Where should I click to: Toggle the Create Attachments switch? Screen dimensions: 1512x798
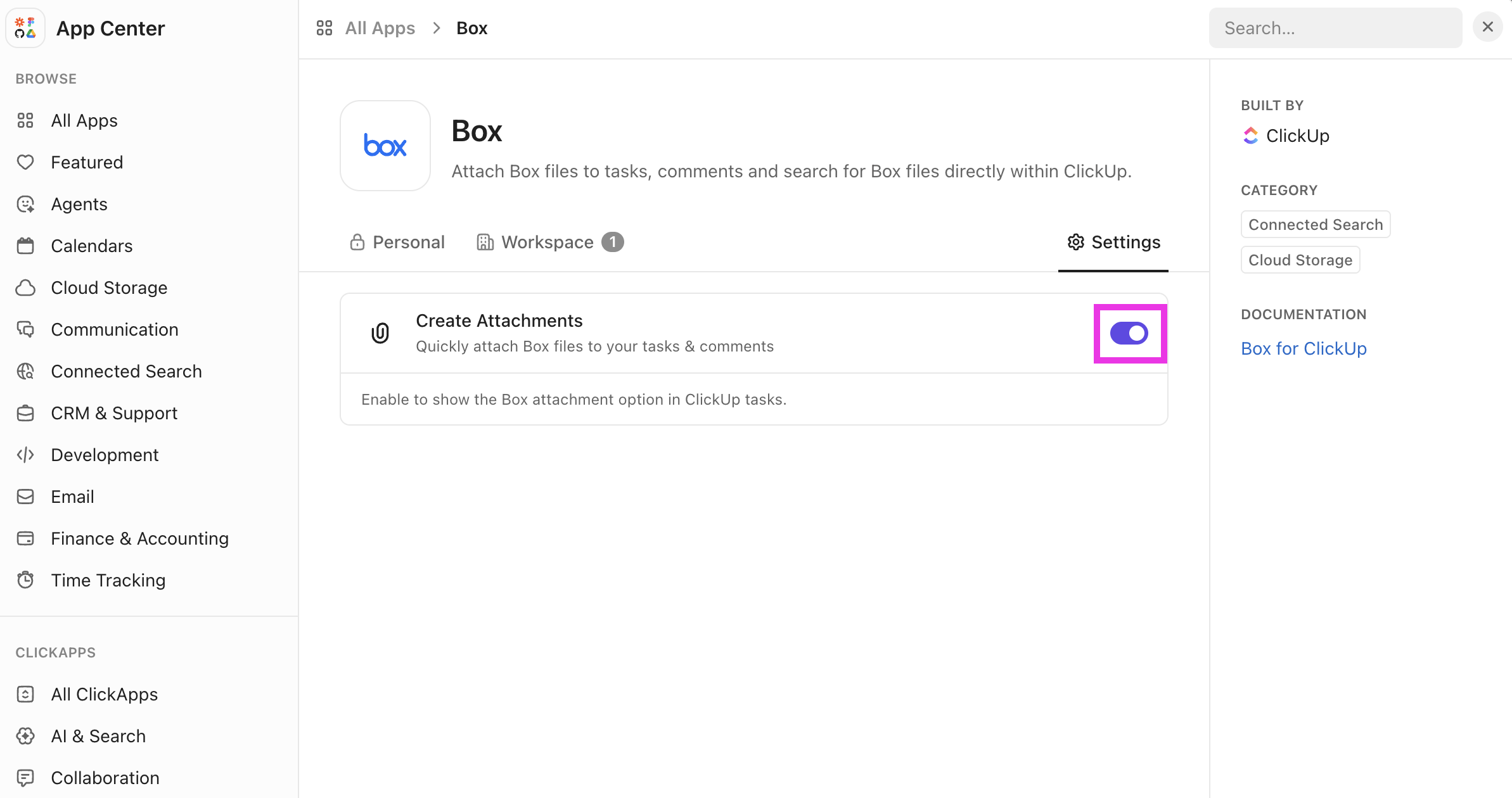pyautogui.click(x=1129, y=333)
